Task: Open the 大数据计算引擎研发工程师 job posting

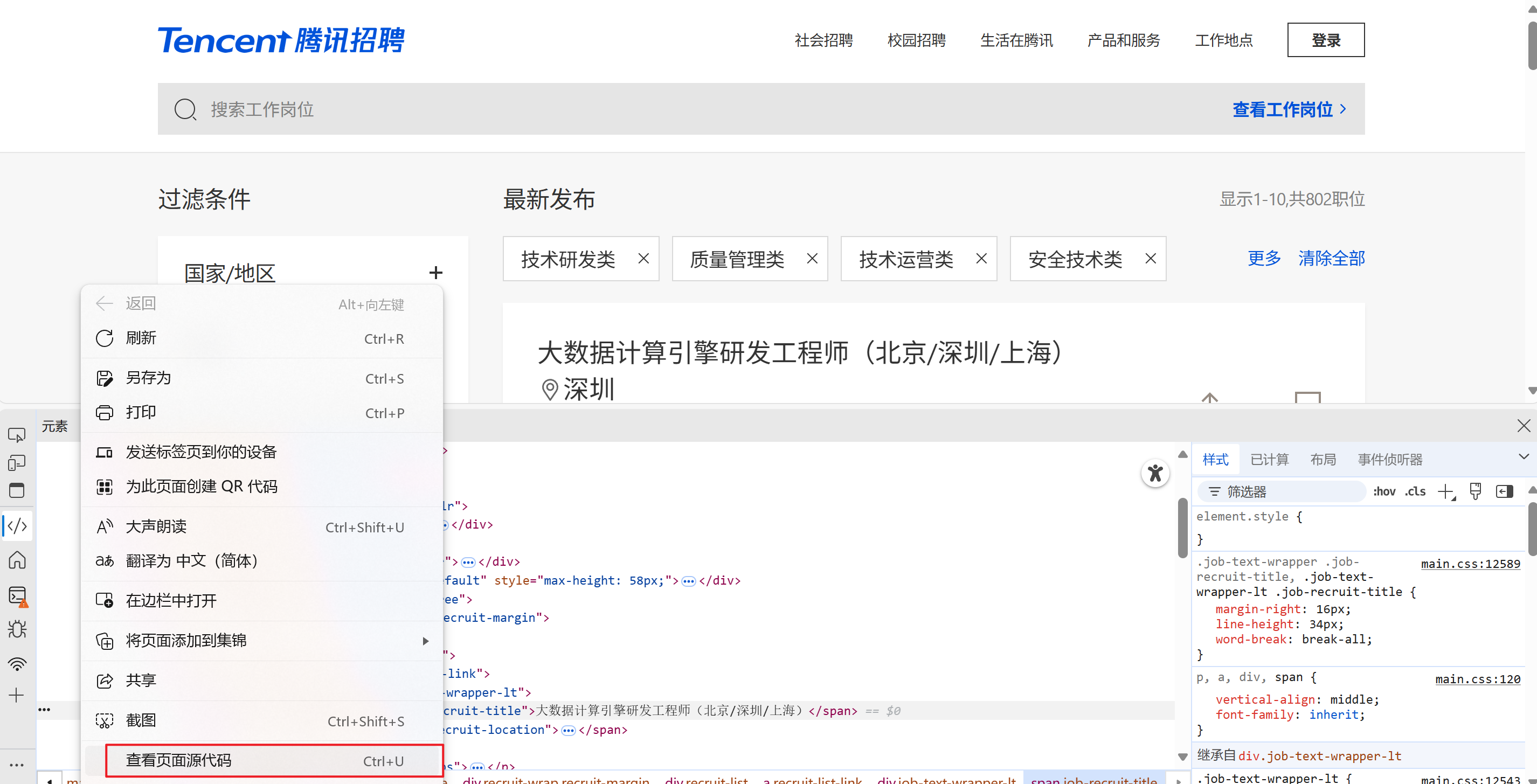Action: (x=800, y=352)
